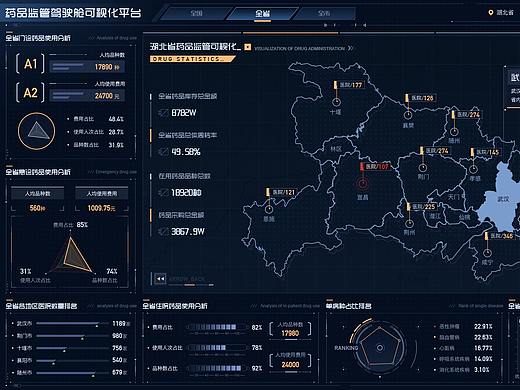520x390 pixels.
Task: Click the 24700 元 value bar
Action: (88, 96)
